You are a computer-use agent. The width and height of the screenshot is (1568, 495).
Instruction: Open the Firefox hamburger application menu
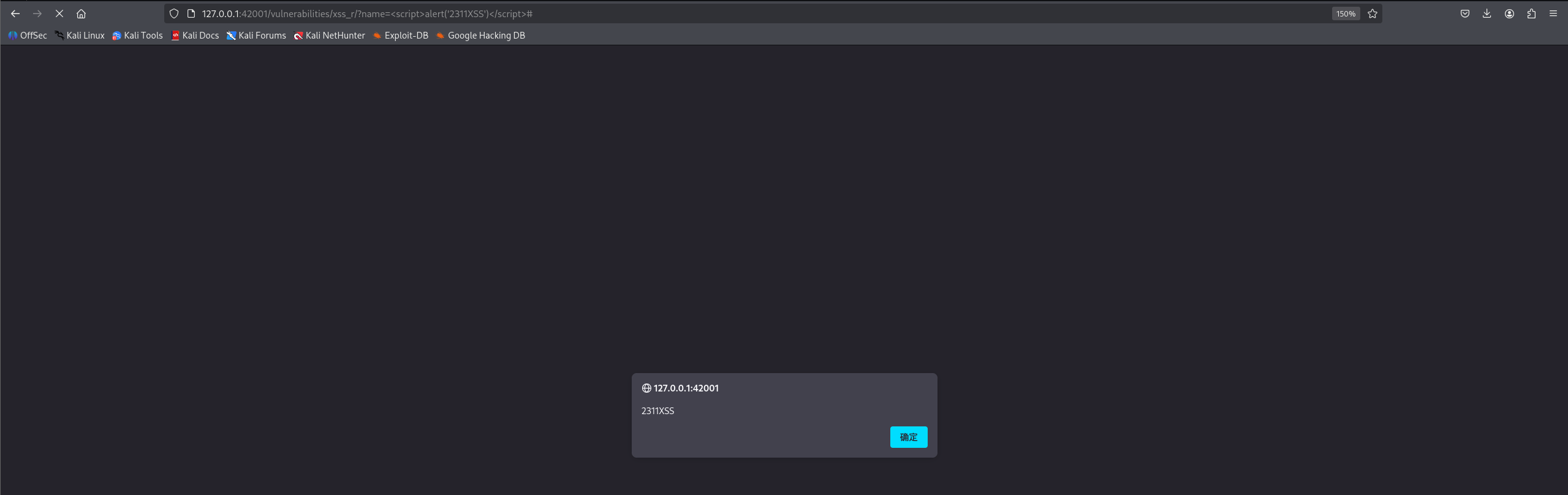point(1553,13)
